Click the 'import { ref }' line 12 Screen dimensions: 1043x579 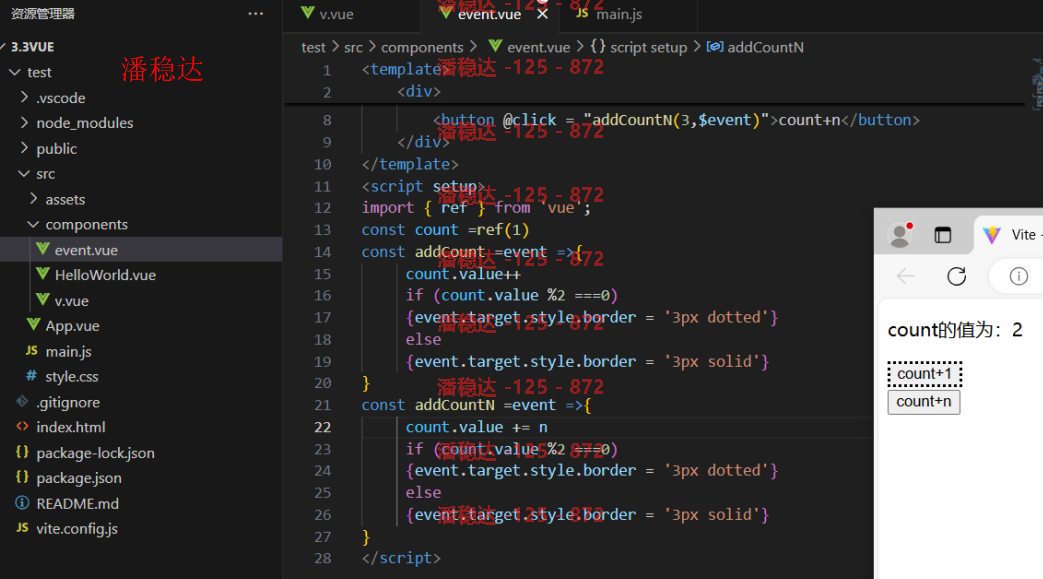[476, 208]
